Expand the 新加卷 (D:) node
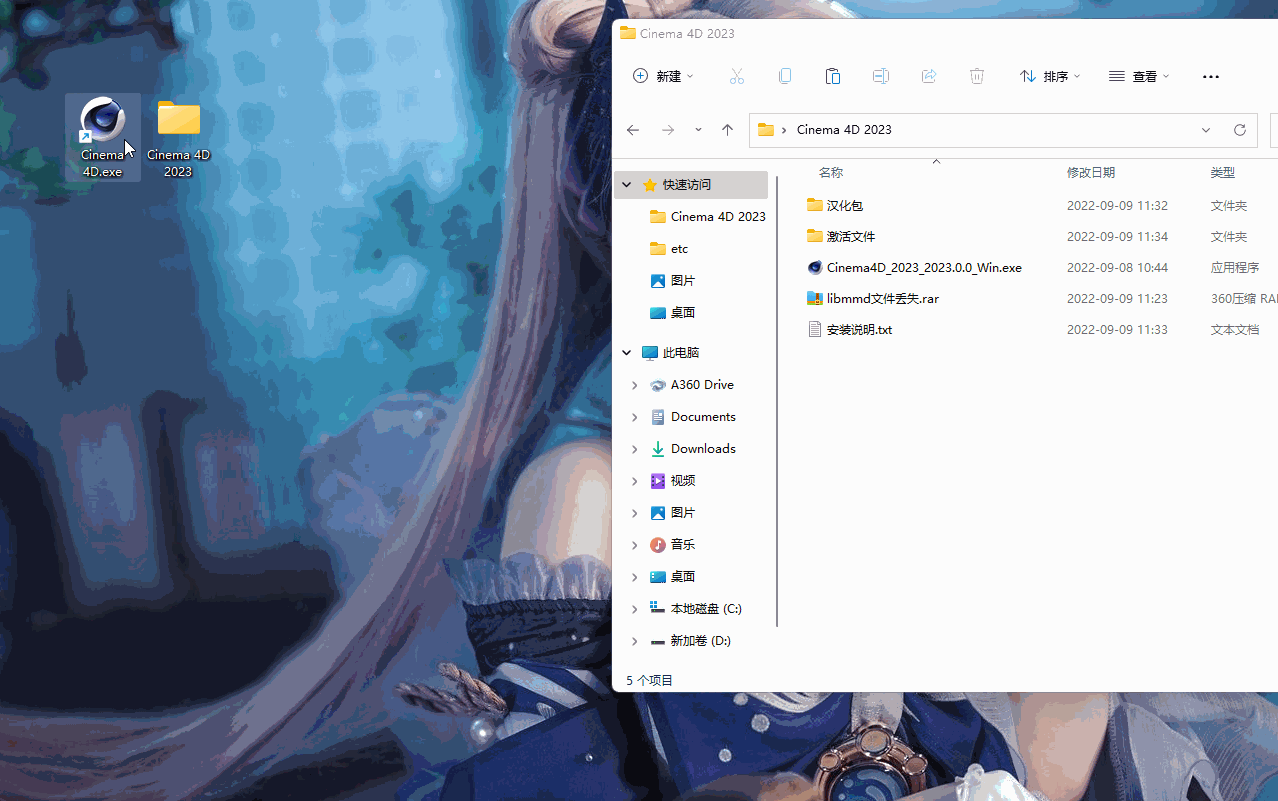This screenshot has width=1278, height=801. (x=635, y=641)
